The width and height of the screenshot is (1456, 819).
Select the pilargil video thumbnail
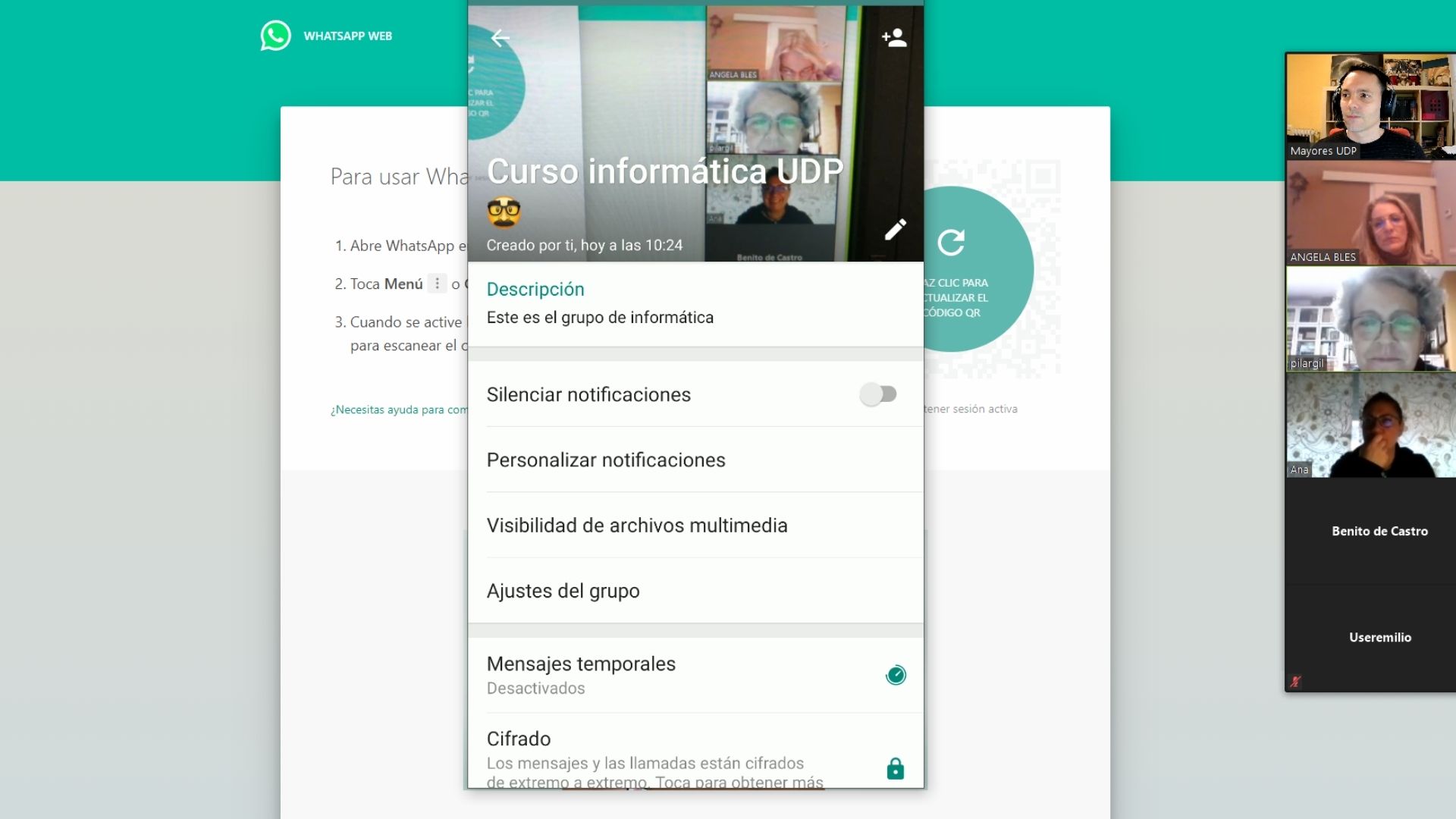(x=1370, y=318)
